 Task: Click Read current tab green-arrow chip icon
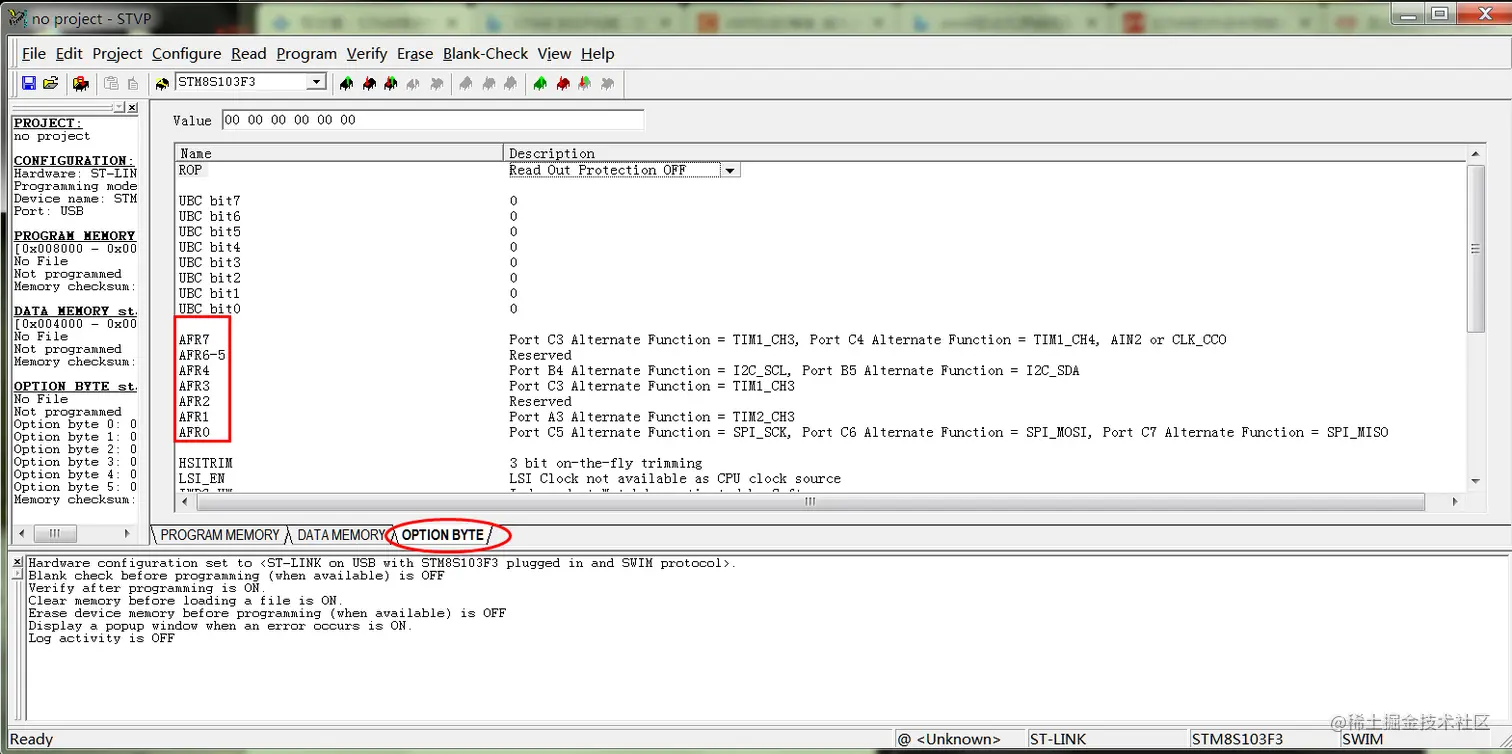click(346, 83)
